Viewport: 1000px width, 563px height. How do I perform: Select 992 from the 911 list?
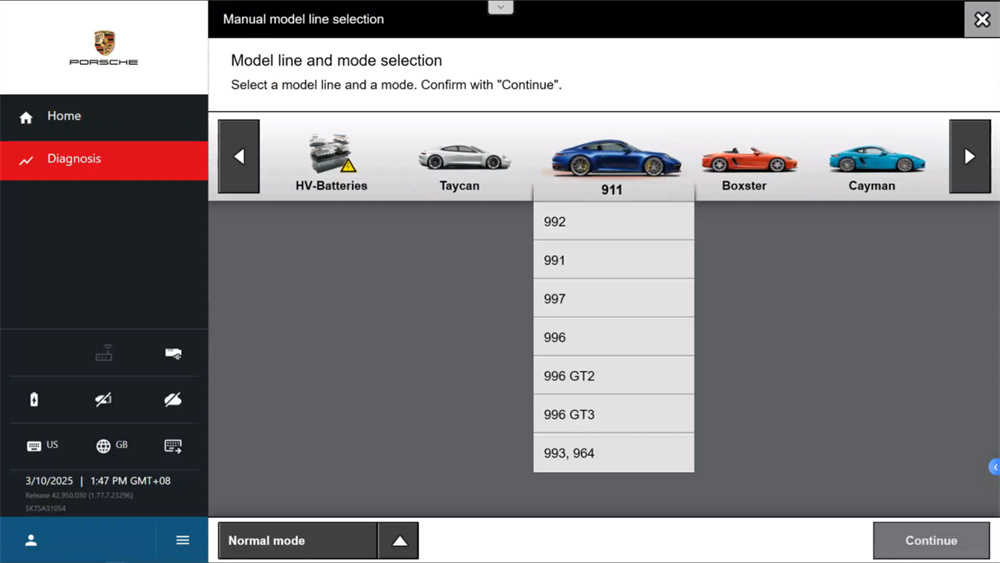tap(613, 222)
